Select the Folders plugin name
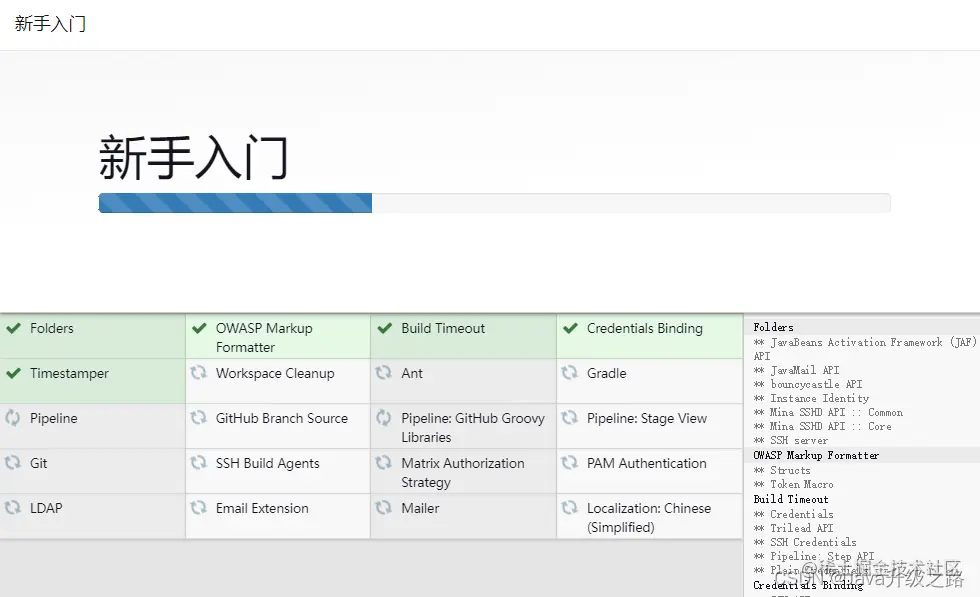This screenshot has width=980, height=597. pos(52,328)
